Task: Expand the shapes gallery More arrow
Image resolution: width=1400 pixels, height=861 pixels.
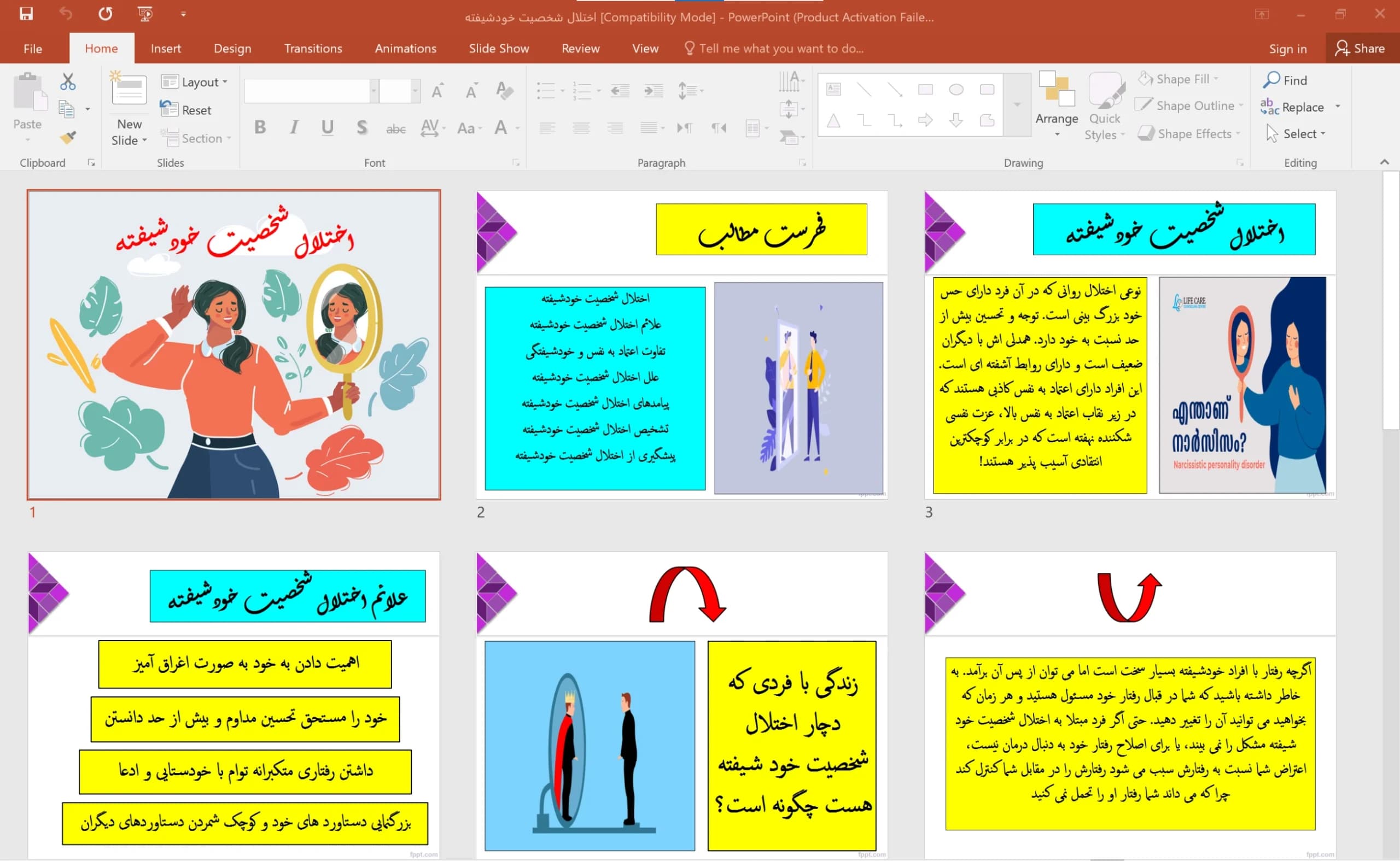Action: [1017, 105]
